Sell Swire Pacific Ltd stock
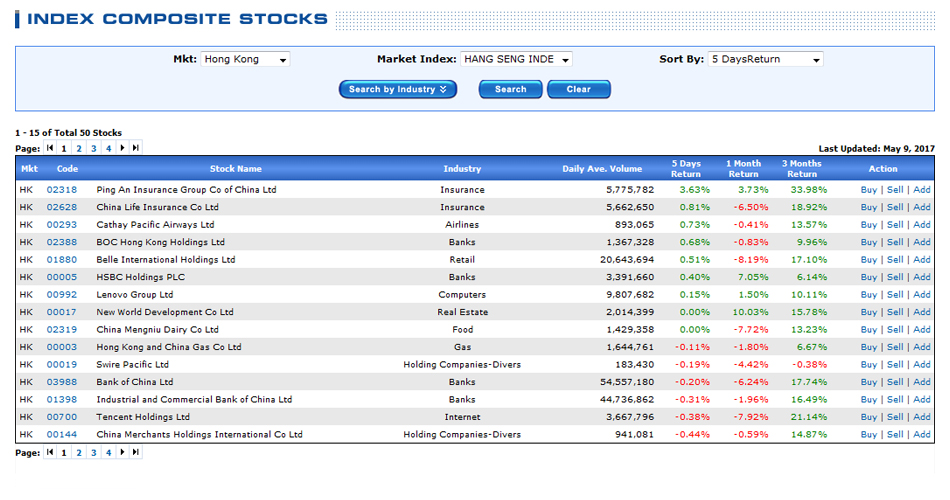Image resolution: width=950 pixels, height=500 pixels. [895, 365]
